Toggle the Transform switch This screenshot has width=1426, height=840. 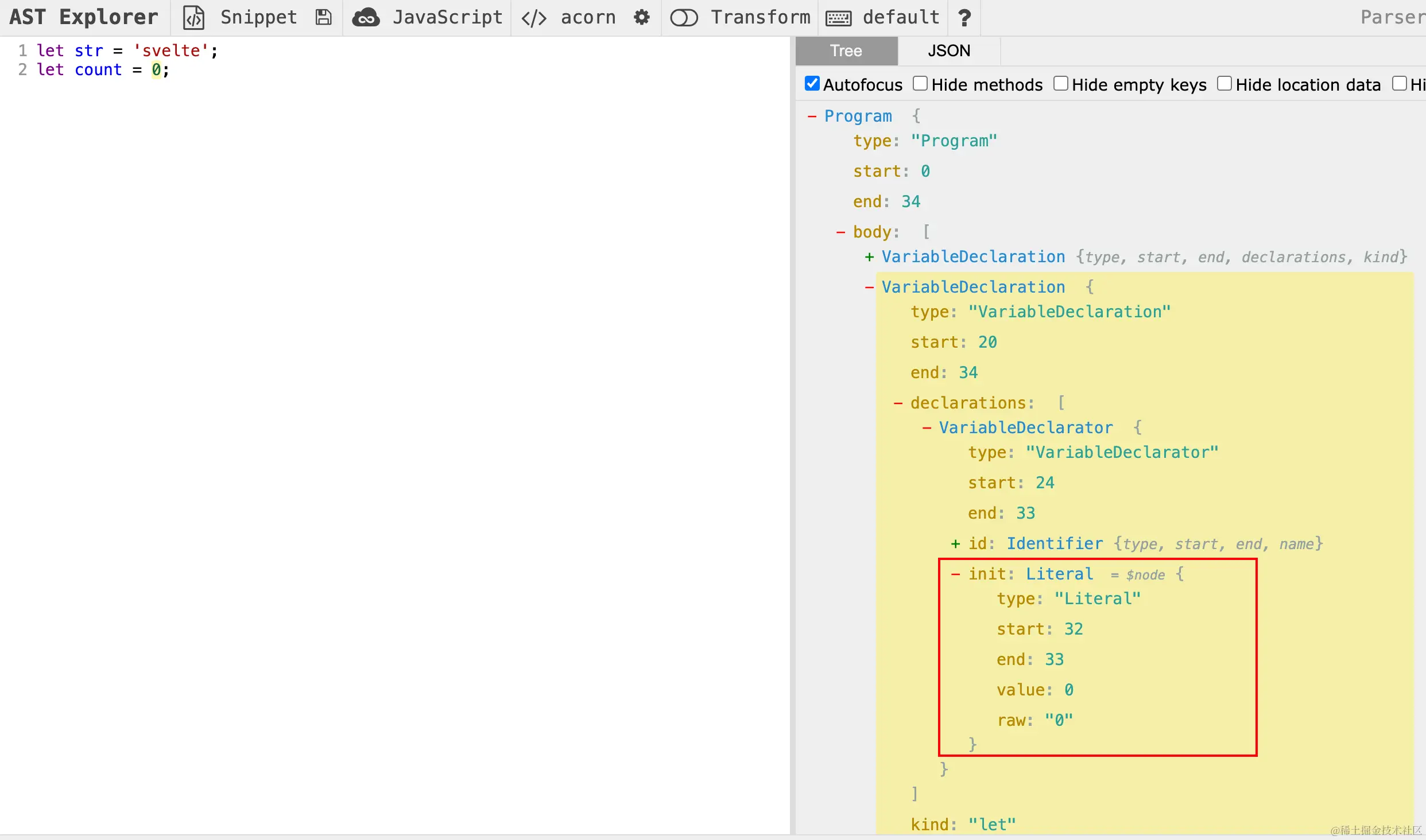point(684,18)
